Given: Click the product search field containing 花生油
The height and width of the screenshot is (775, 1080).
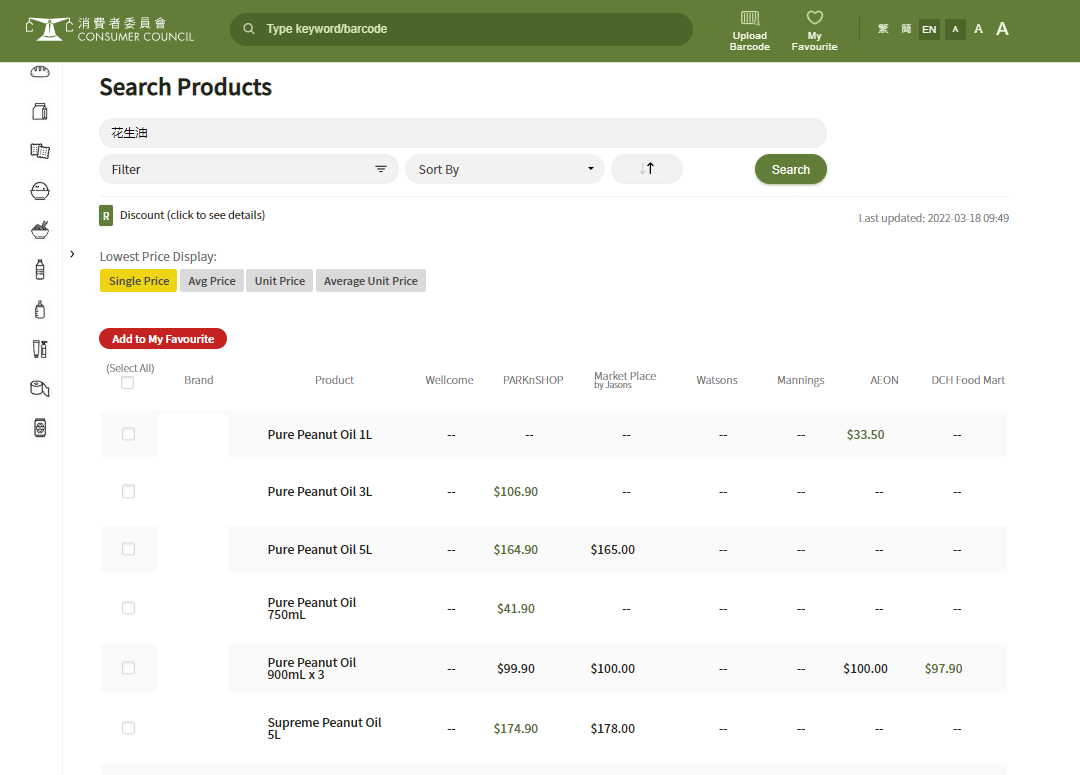Looking at the screenshot, I should [463, 133].
